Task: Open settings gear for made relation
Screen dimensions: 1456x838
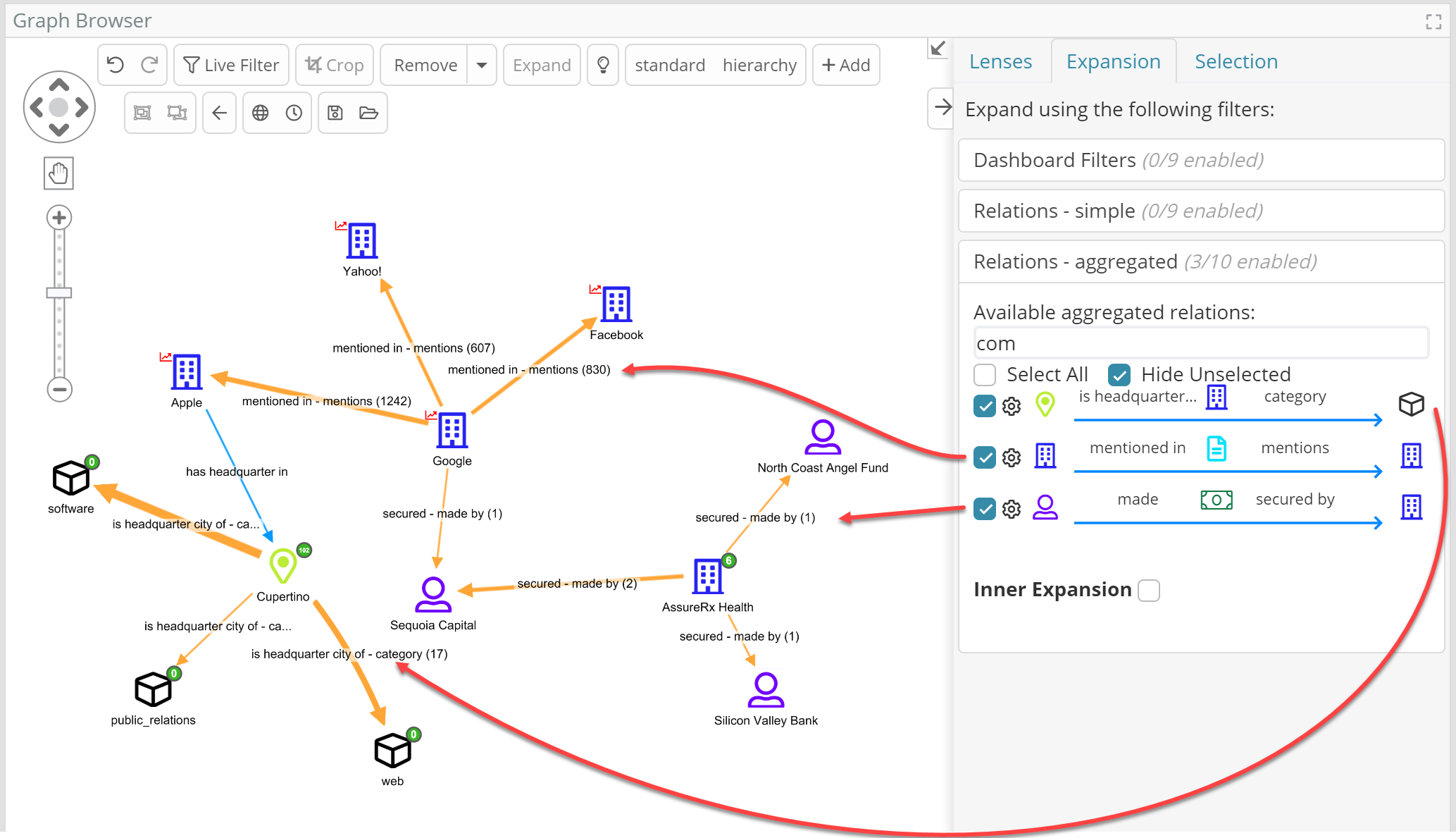Action: coord(1012,509)
